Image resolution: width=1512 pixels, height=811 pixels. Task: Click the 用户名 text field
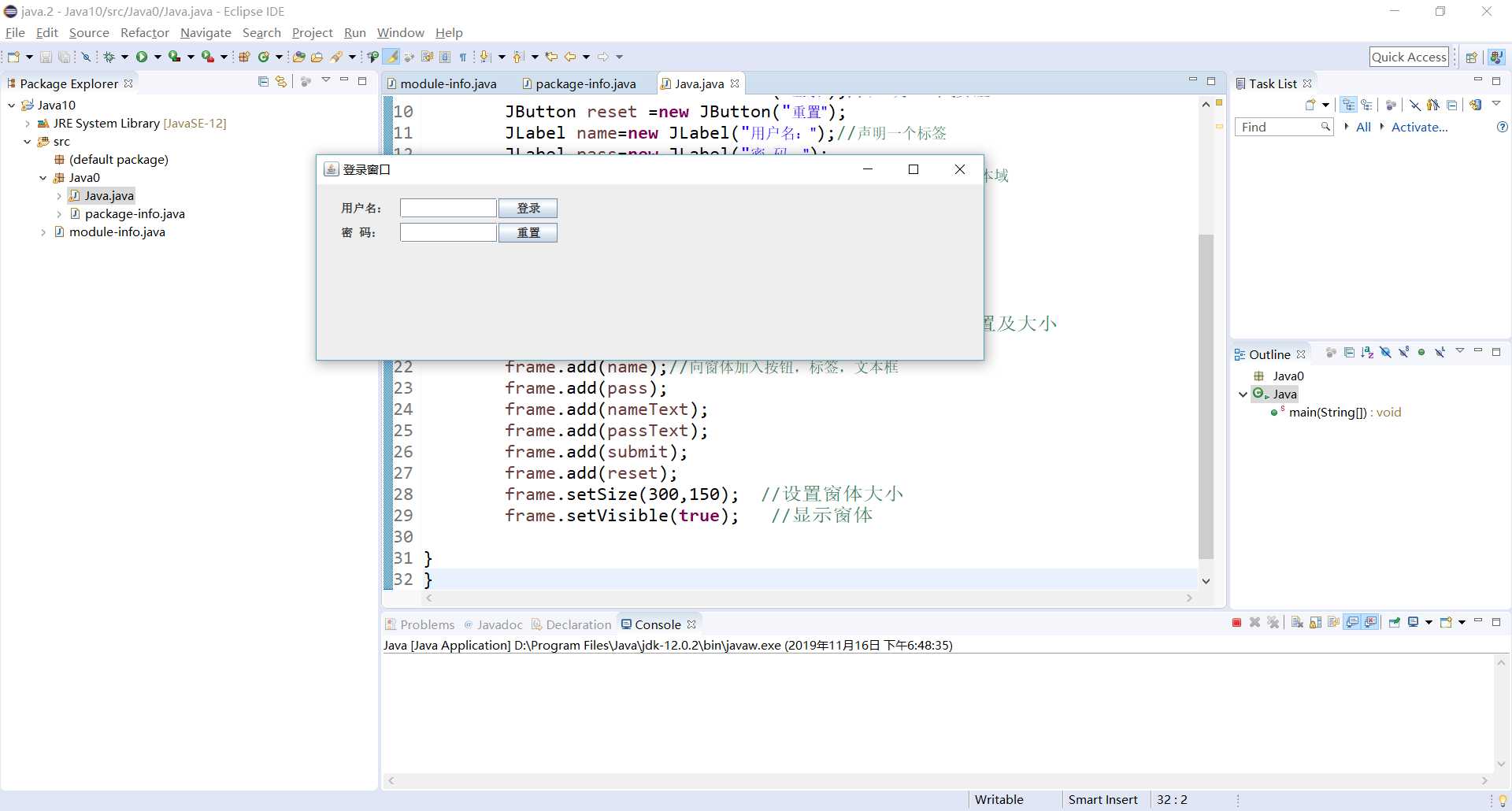[448, 208]
